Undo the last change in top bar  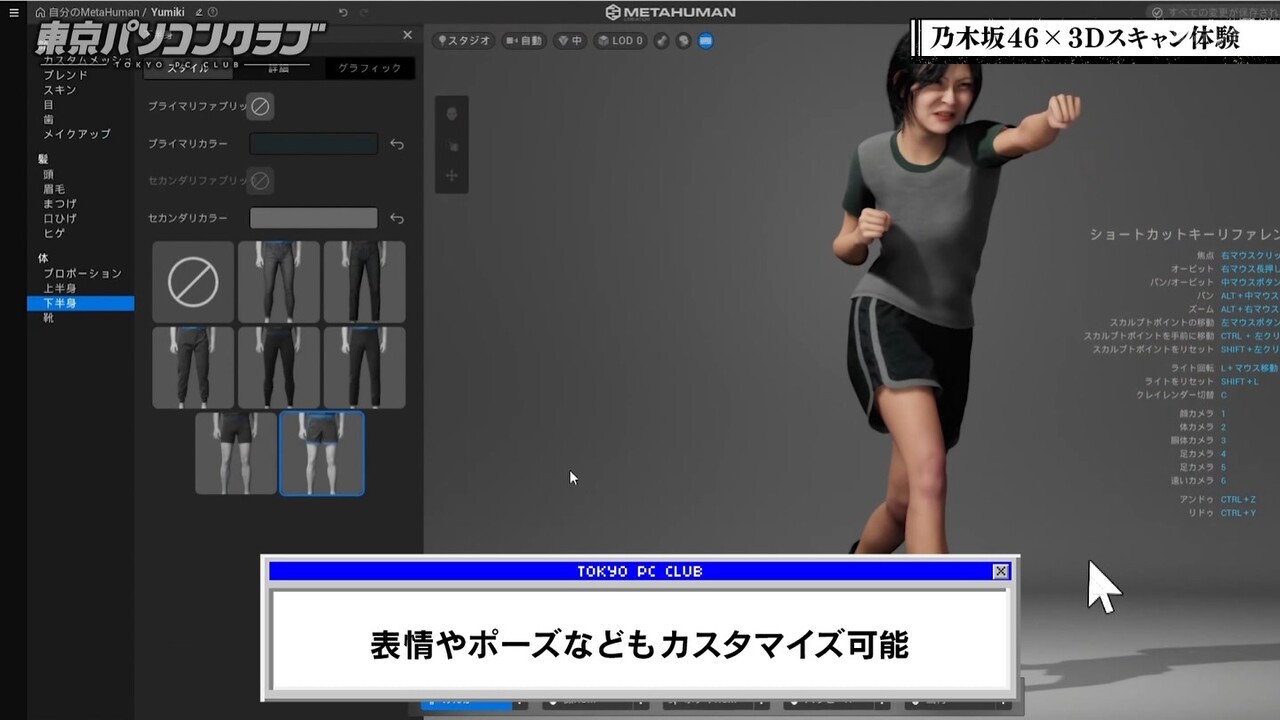pyautogui.click(x=343, y=12)
